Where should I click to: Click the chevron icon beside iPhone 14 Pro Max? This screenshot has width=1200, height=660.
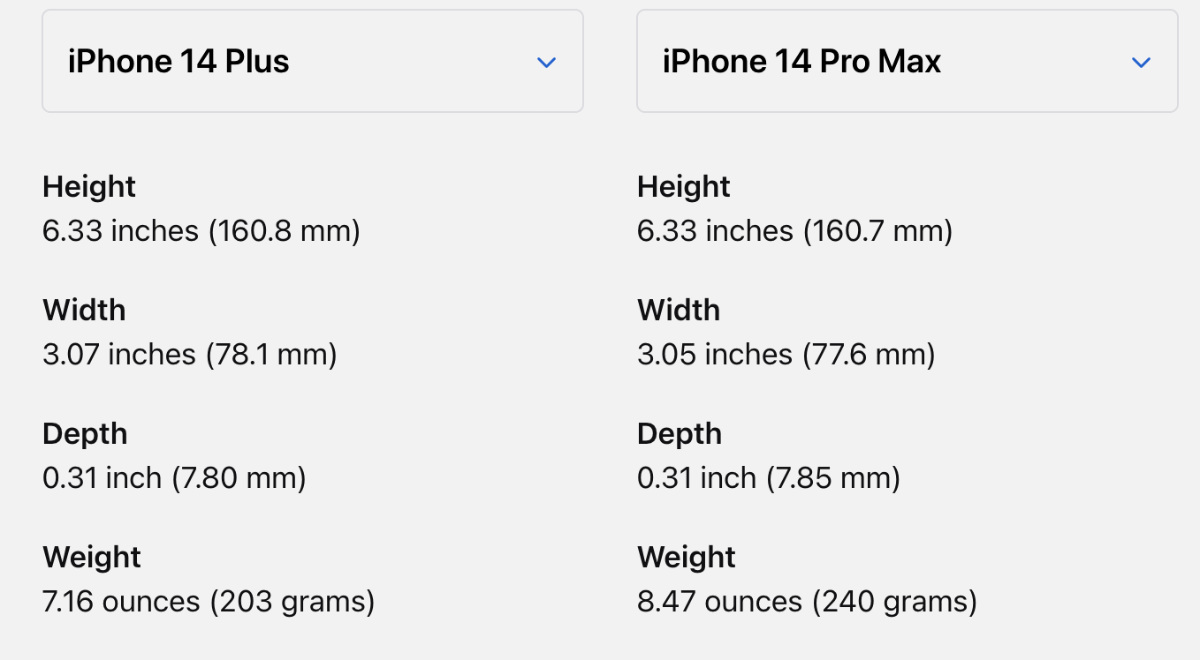[1141, 62]
